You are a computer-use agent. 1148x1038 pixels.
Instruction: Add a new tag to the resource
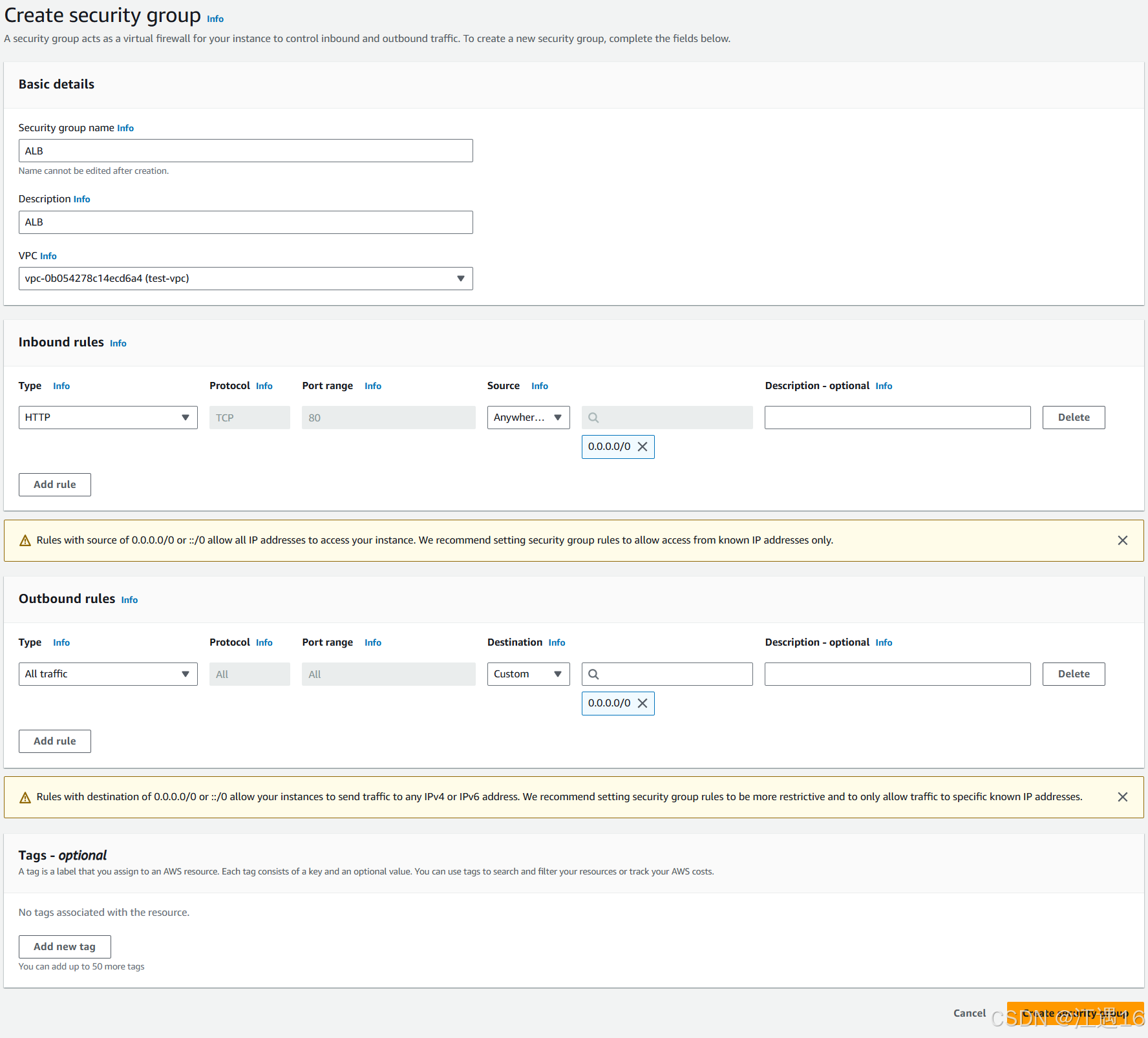coord(65,946)
